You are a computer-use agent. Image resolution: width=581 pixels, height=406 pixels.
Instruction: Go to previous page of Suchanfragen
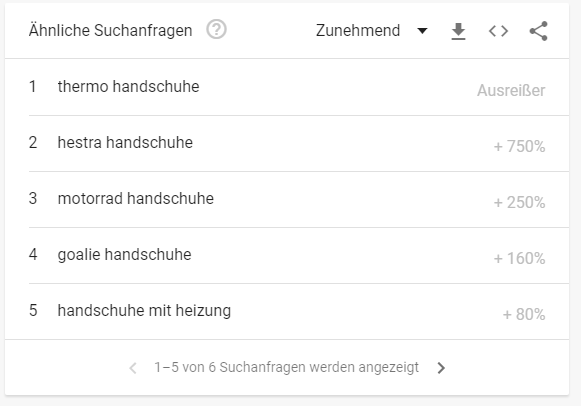(133, 368)
